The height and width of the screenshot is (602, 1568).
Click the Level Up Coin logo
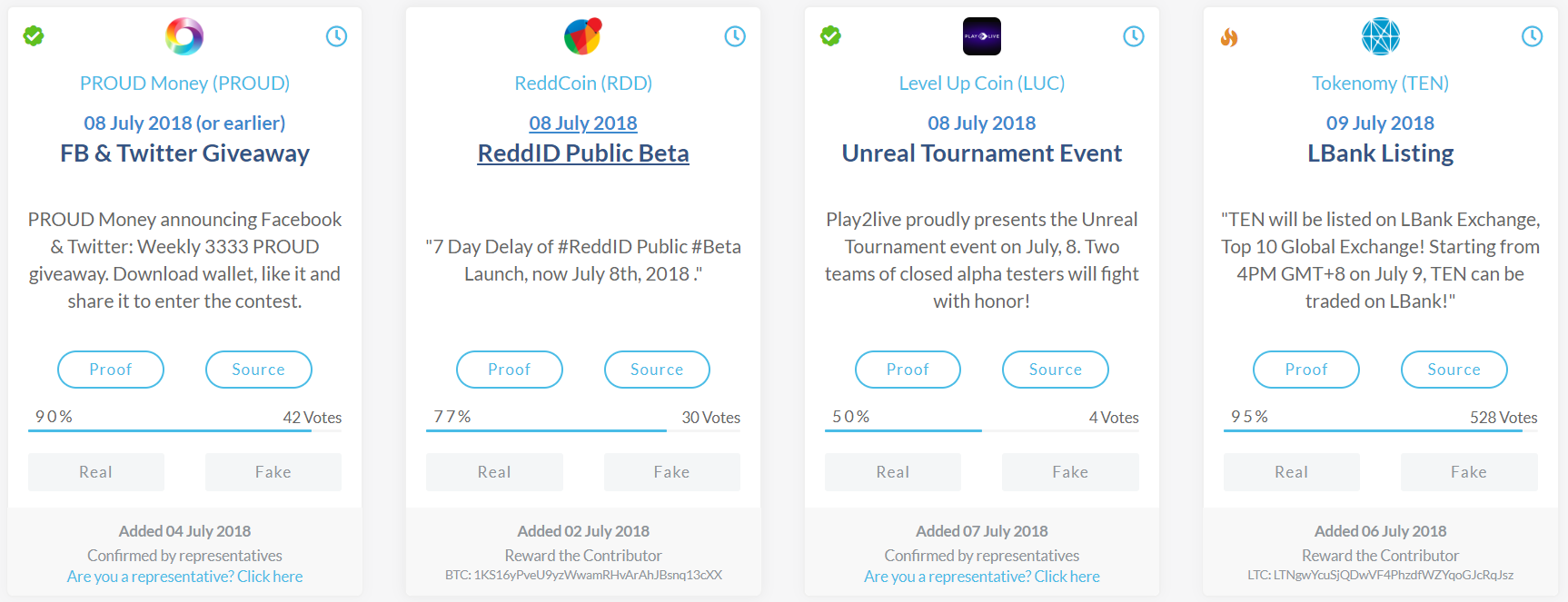point(981,36)
